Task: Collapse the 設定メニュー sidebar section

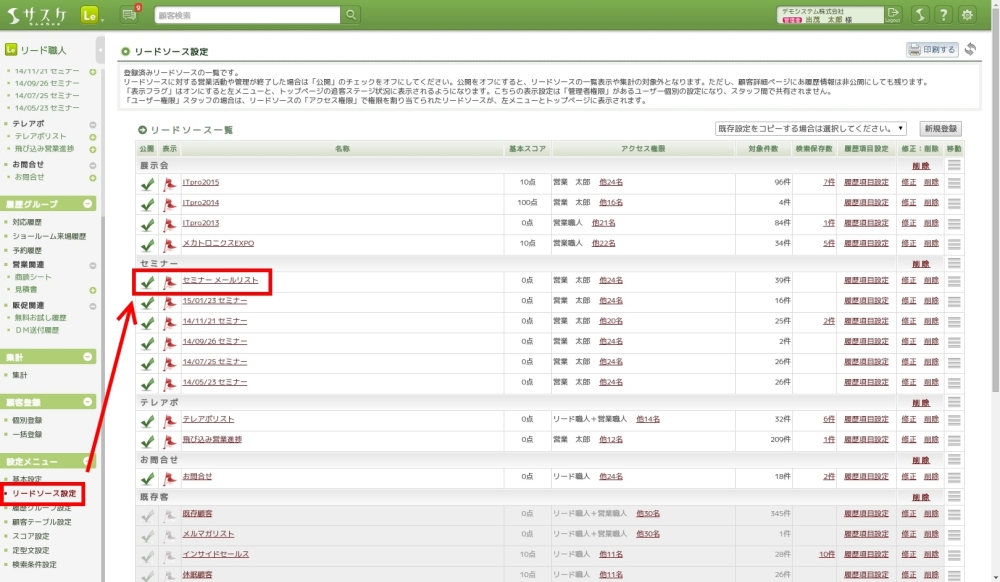Action: 89,462
